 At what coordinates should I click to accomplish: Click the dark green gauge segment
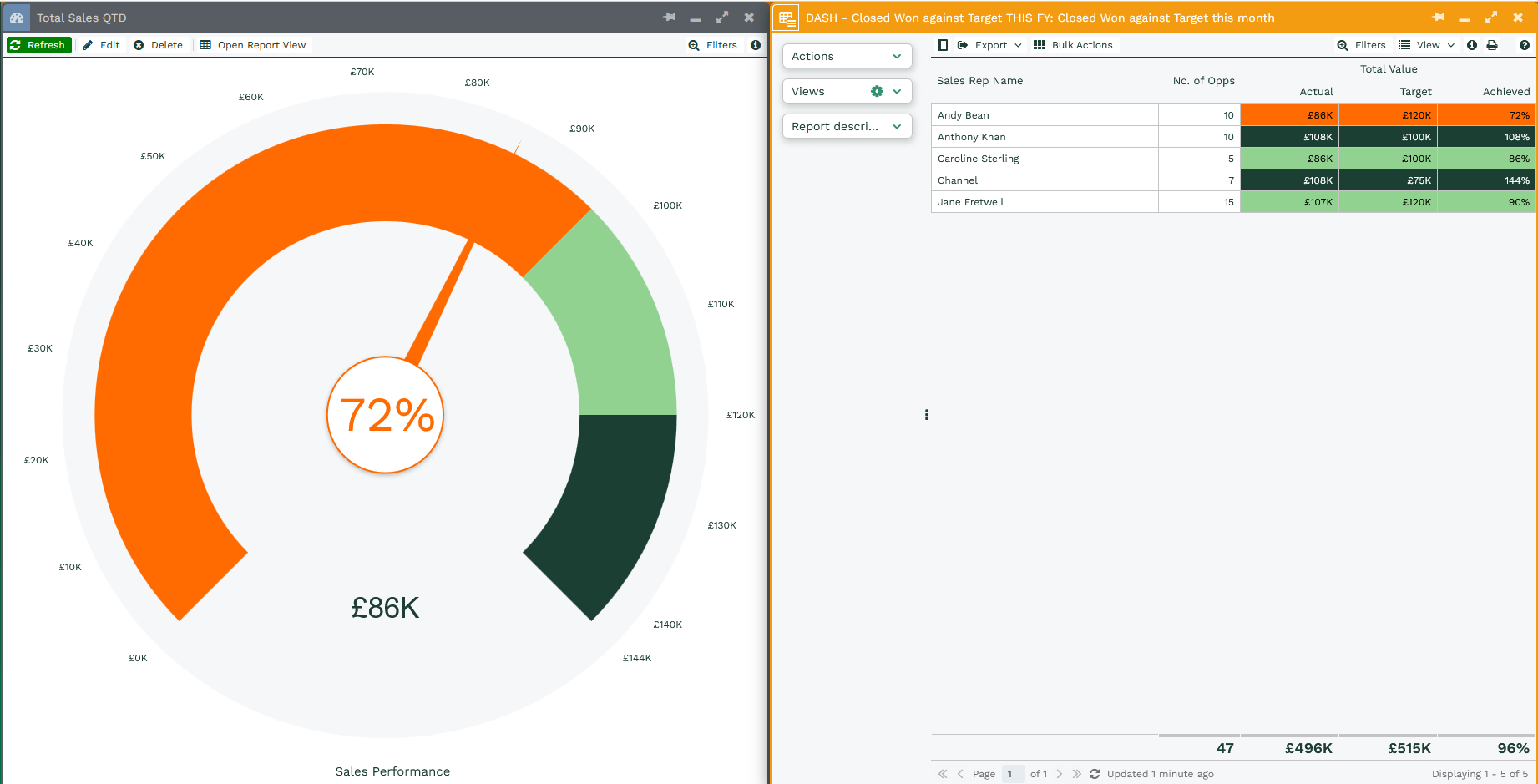coord(616,501)
